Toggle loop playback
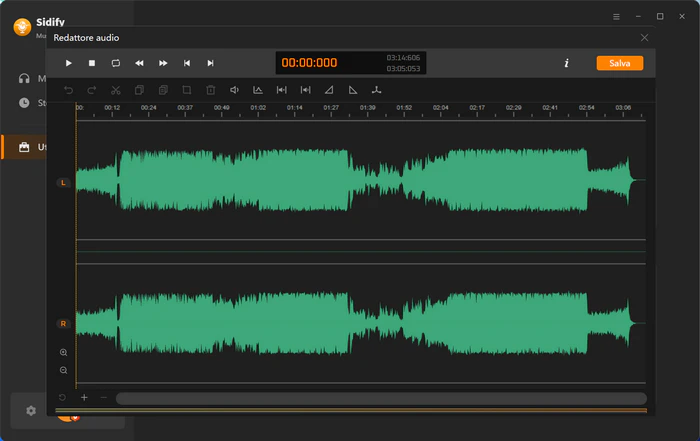The width and height of the screenshot is (700, 441). [116, 63]
